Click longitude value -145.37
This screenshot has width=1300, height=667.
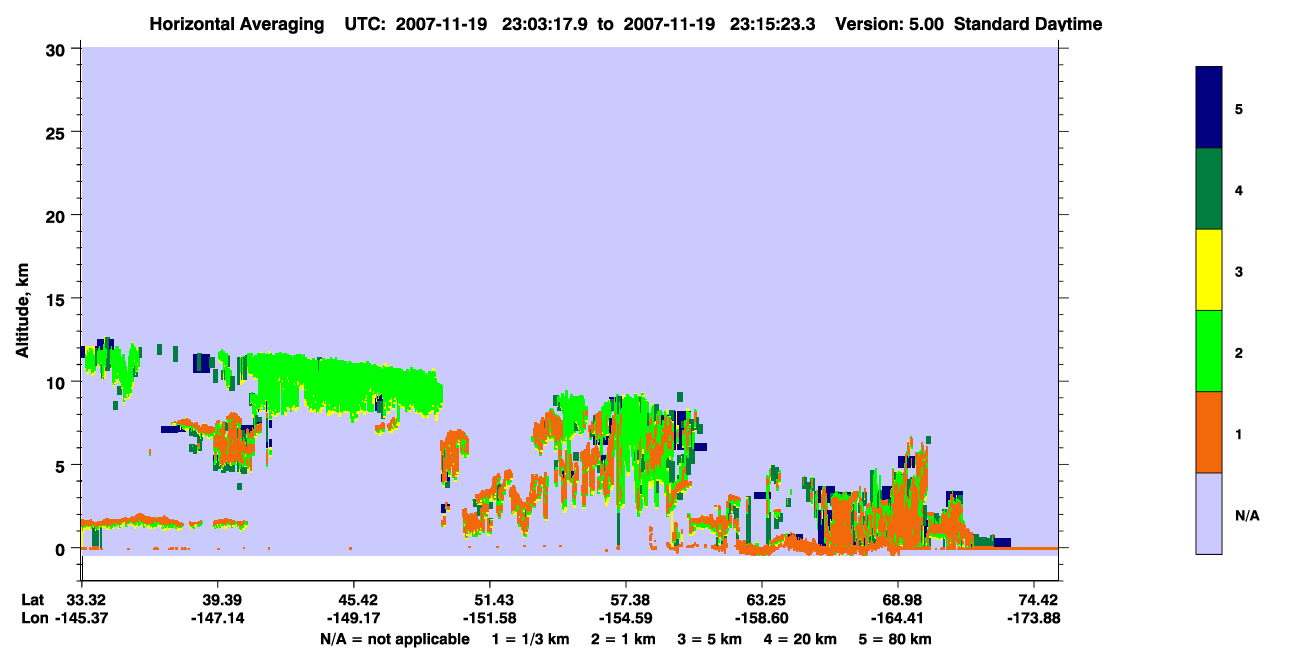click(x=83, y=619)
